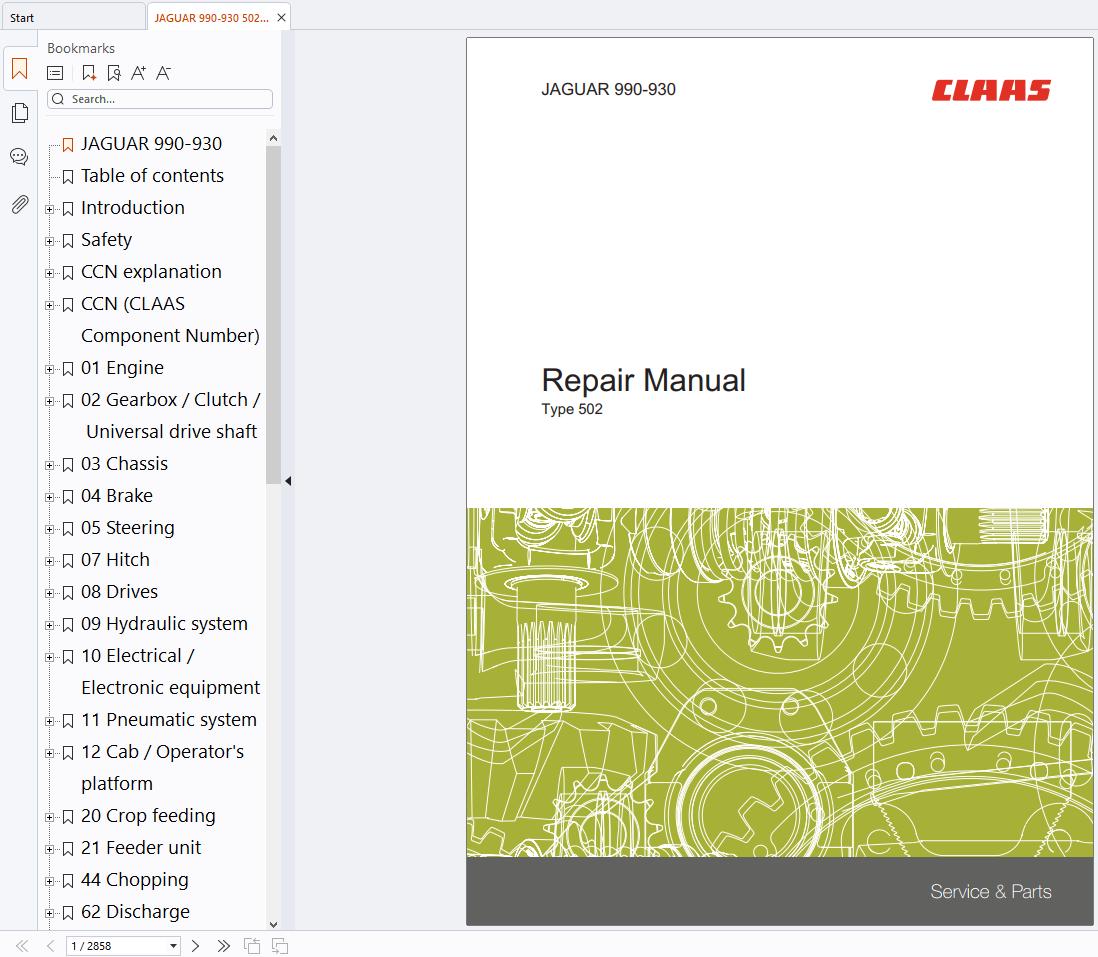Image resolution: width=1098 pixels, height=957 pixels.
Task: Go to previous page arrow
Action: (x=50, y=946)
